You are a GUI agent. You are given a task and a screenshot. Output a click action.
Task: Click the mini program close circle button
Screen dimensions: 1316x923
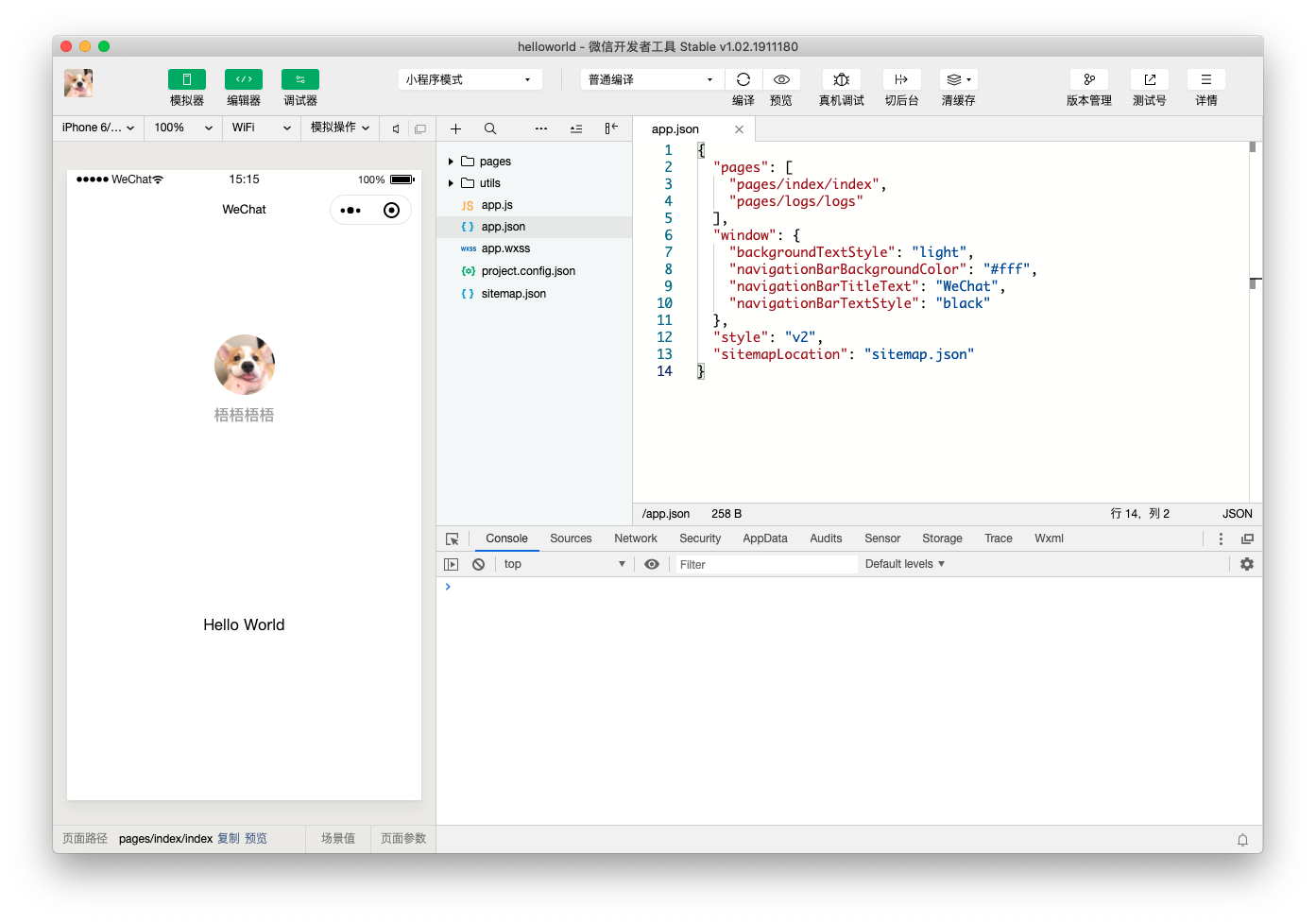point(391,210)
